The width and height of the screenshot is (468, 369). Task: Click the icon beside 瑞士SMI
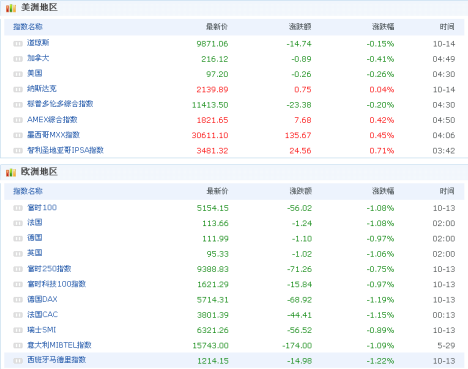tap(18, 330)
